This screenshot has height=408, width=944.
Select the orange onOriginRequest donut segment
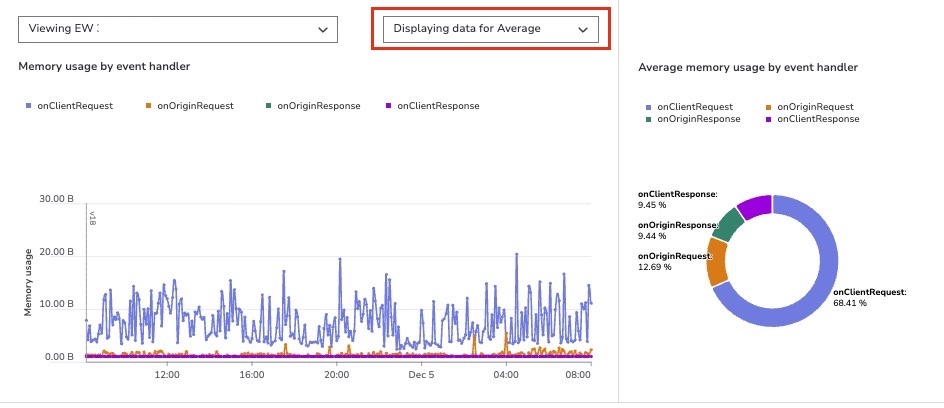(x=718, y=262)
